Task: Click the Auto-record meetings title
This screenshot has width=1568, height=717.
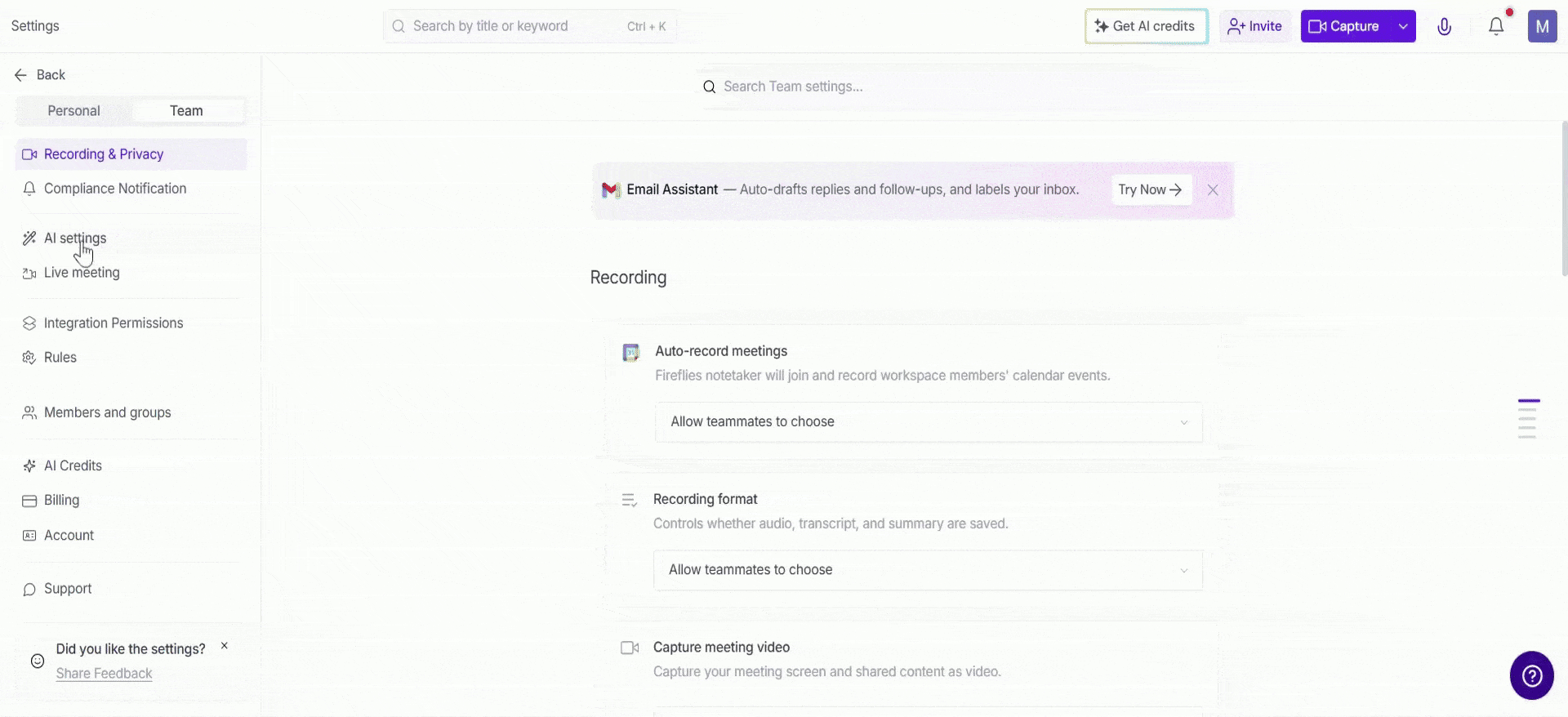Action: (721, 351)
